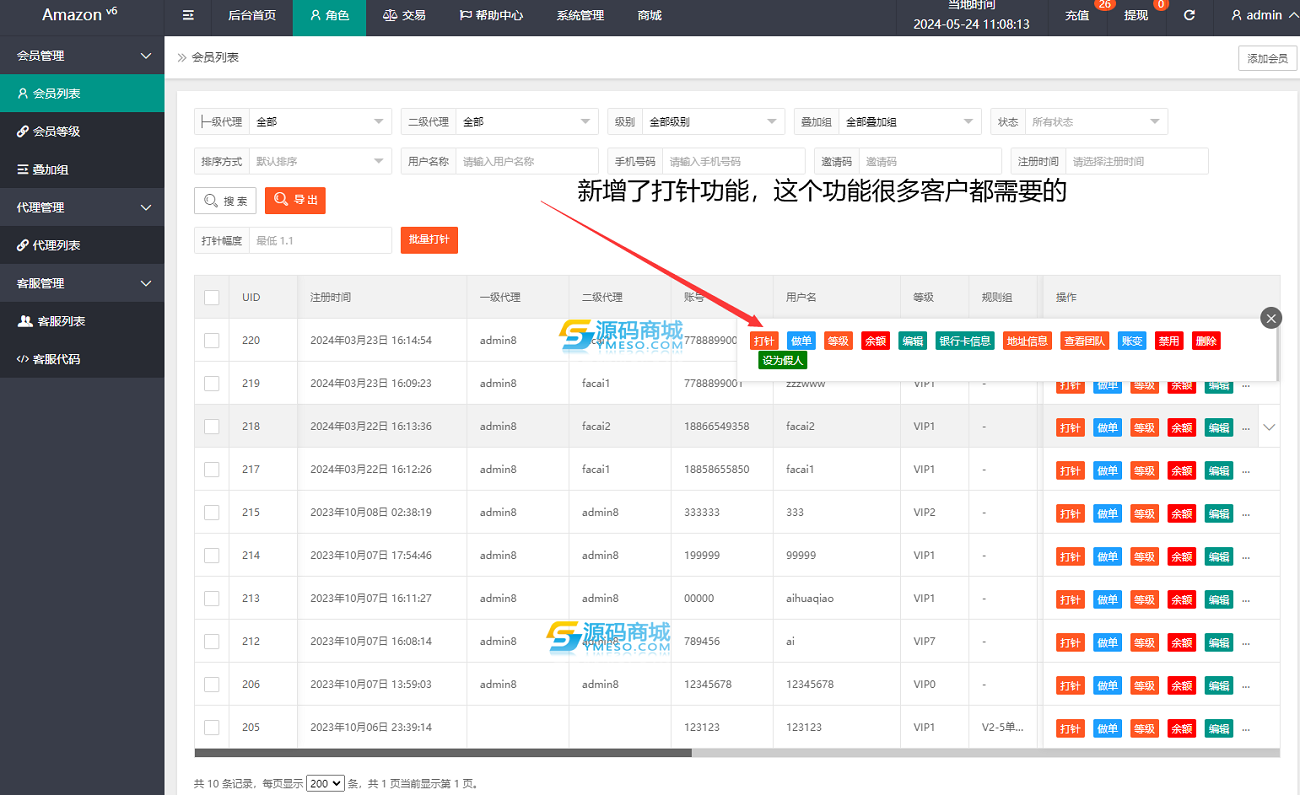Viewport: 1300px width, 795px height.
Task: Click the 会员列表 sidebar item
Action: coord(82,93)
